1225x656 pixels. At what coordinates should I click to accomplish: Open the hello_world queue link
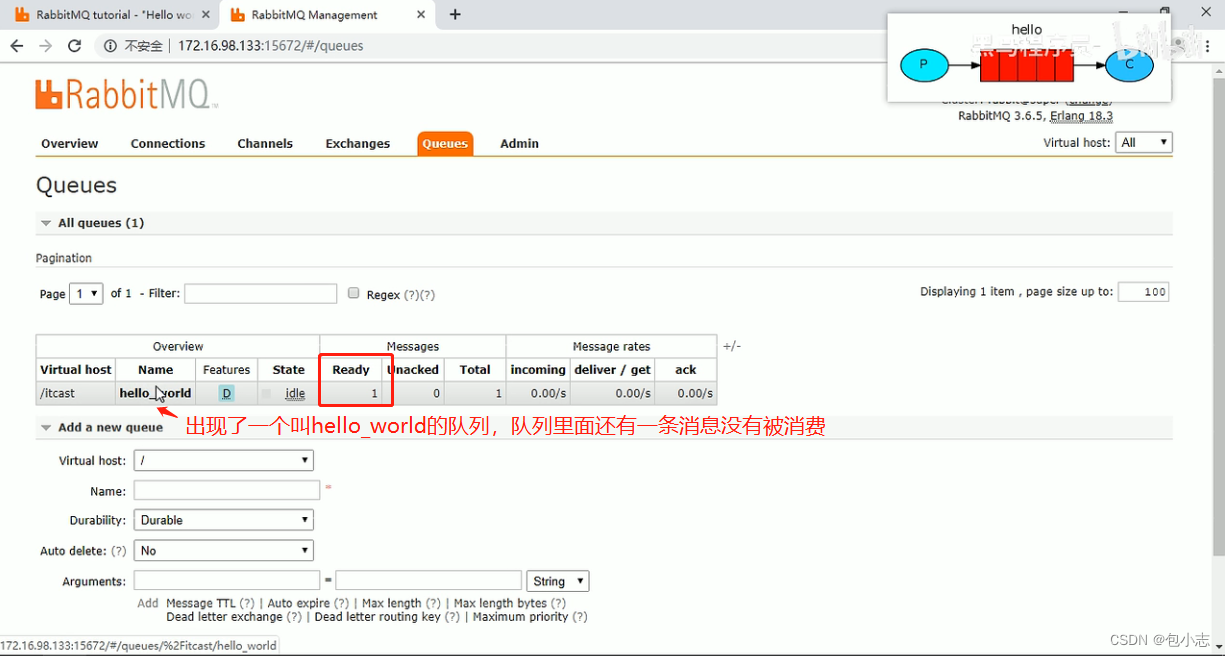coord(155,394)
